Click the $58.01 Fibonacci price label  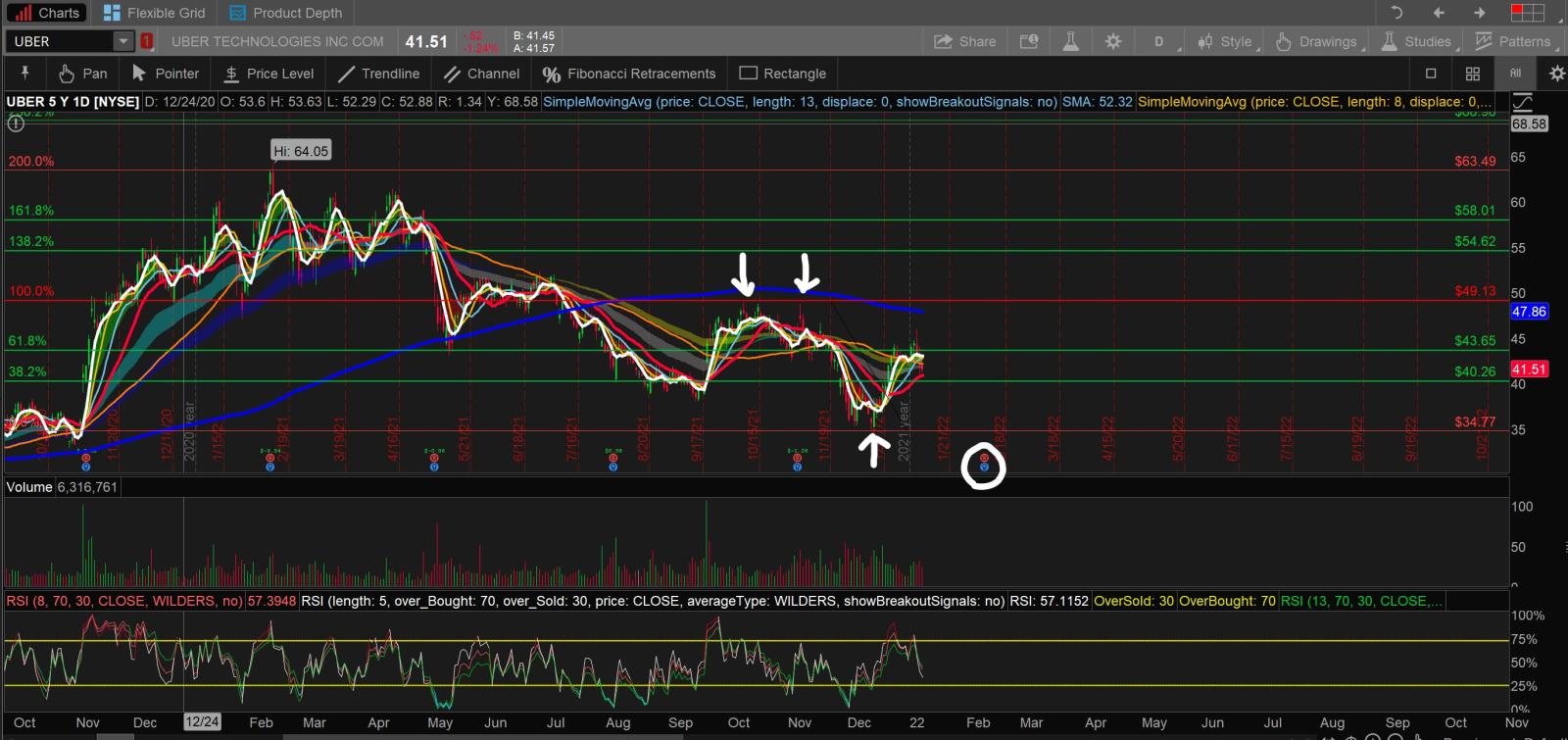(1475, 210)
